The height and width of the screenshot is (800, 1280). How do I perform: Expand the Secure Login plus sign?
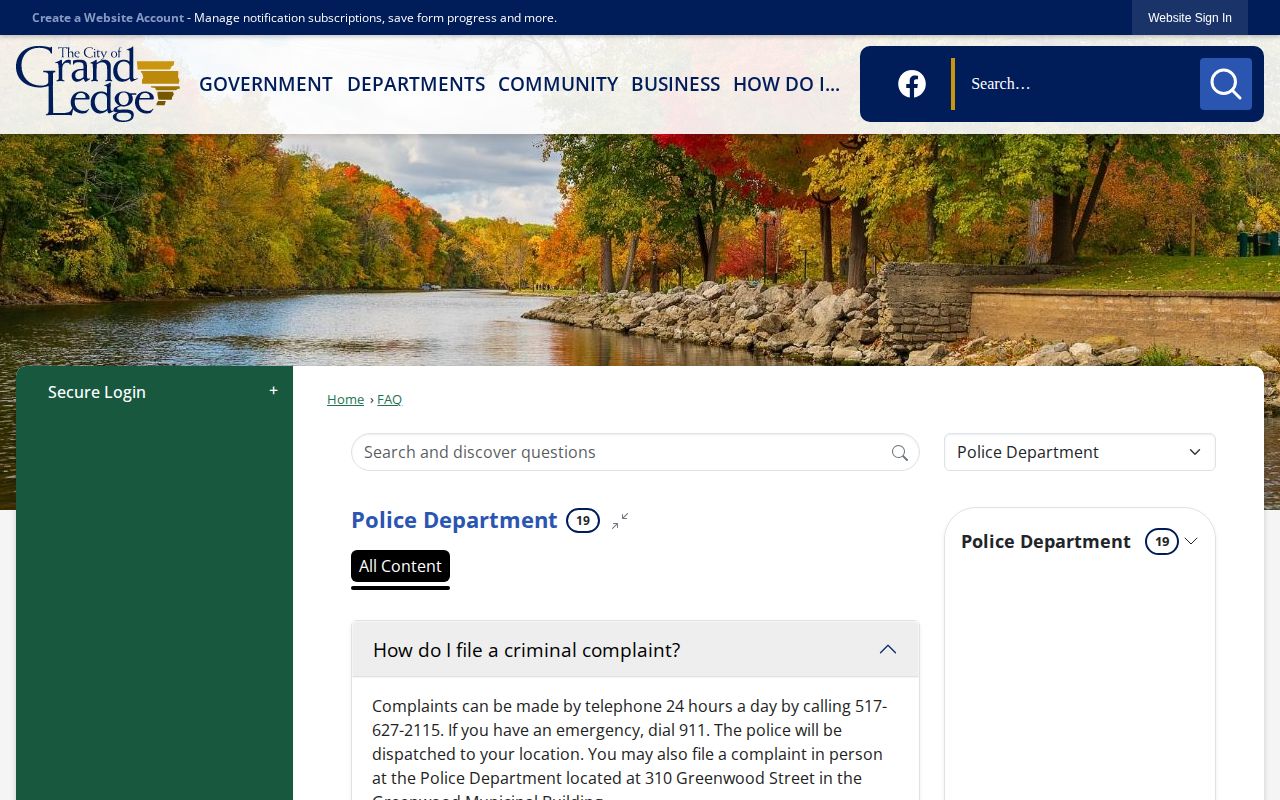coord(273,391)
